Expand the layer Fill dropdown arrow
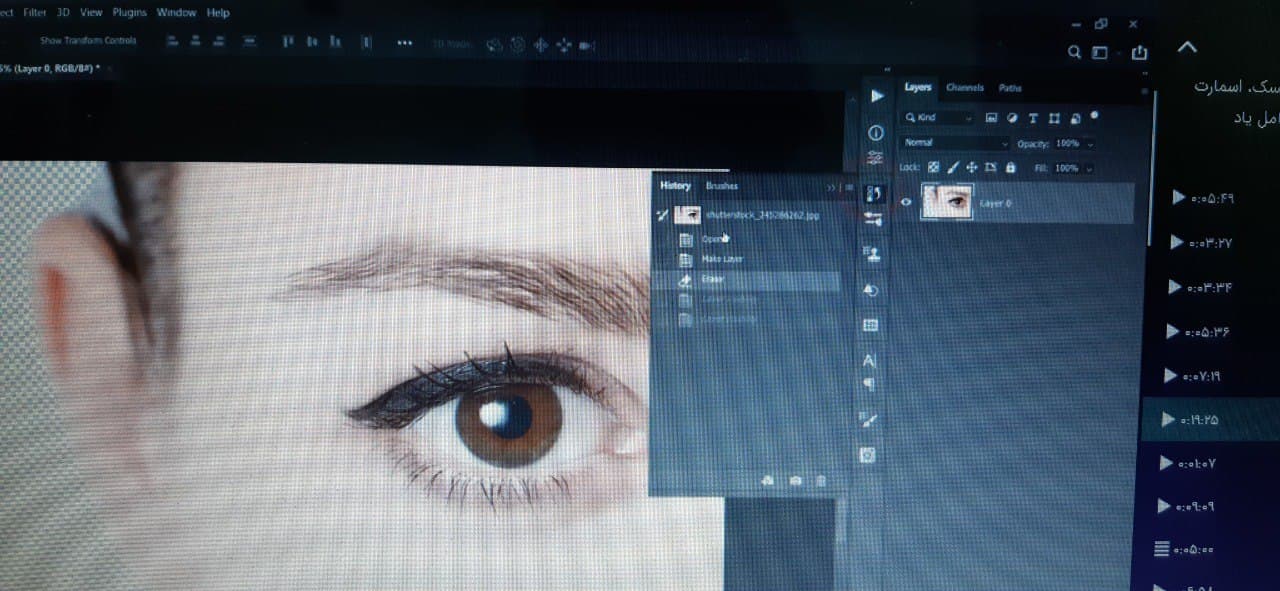The image size is (1280, 591). point(1090,168)
